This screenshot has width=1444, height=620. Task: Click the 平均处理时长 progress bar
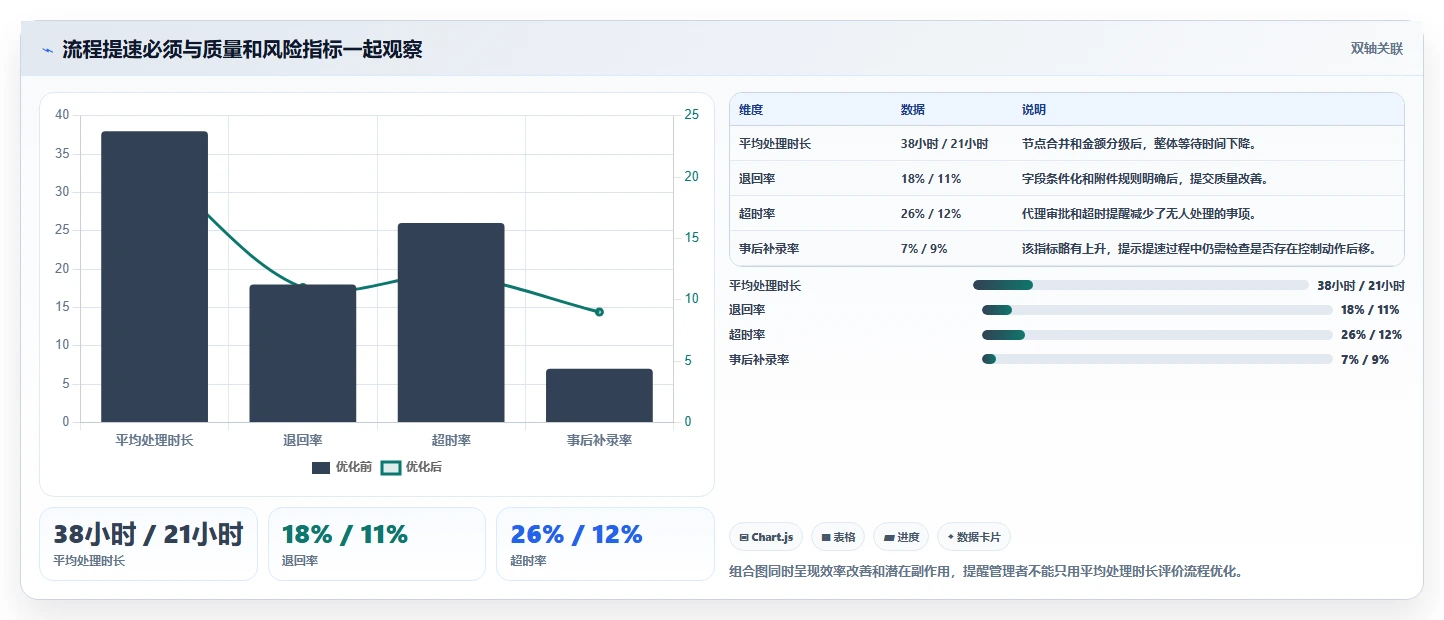coord(1140,285)
